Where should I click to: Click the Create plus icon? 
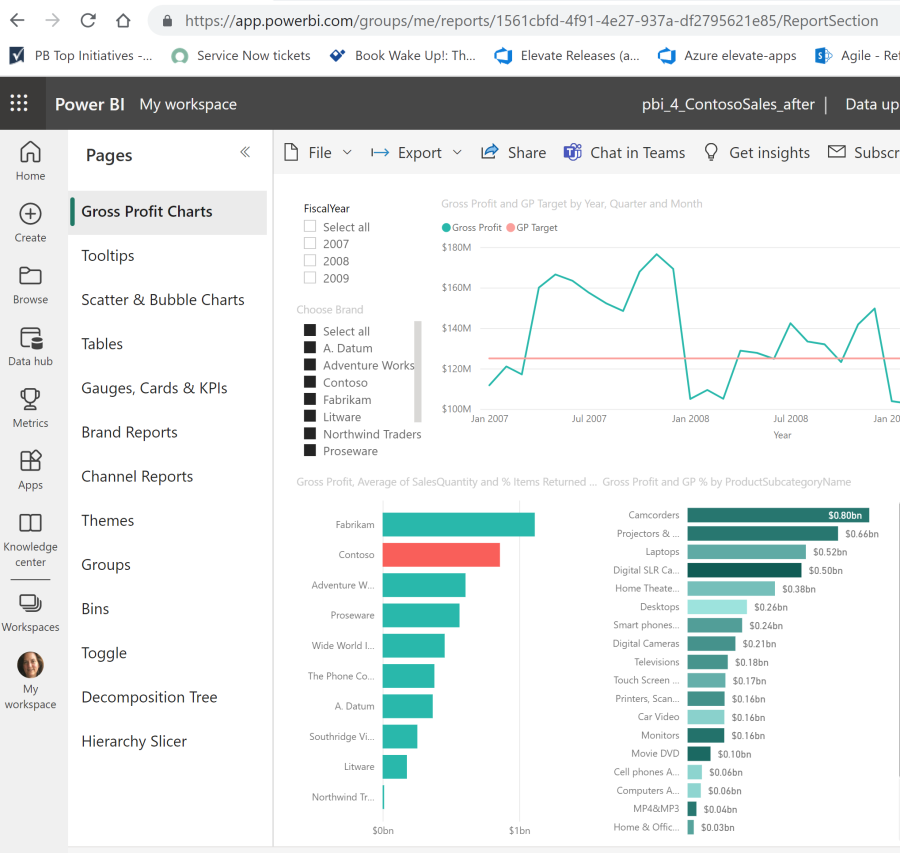30,214
